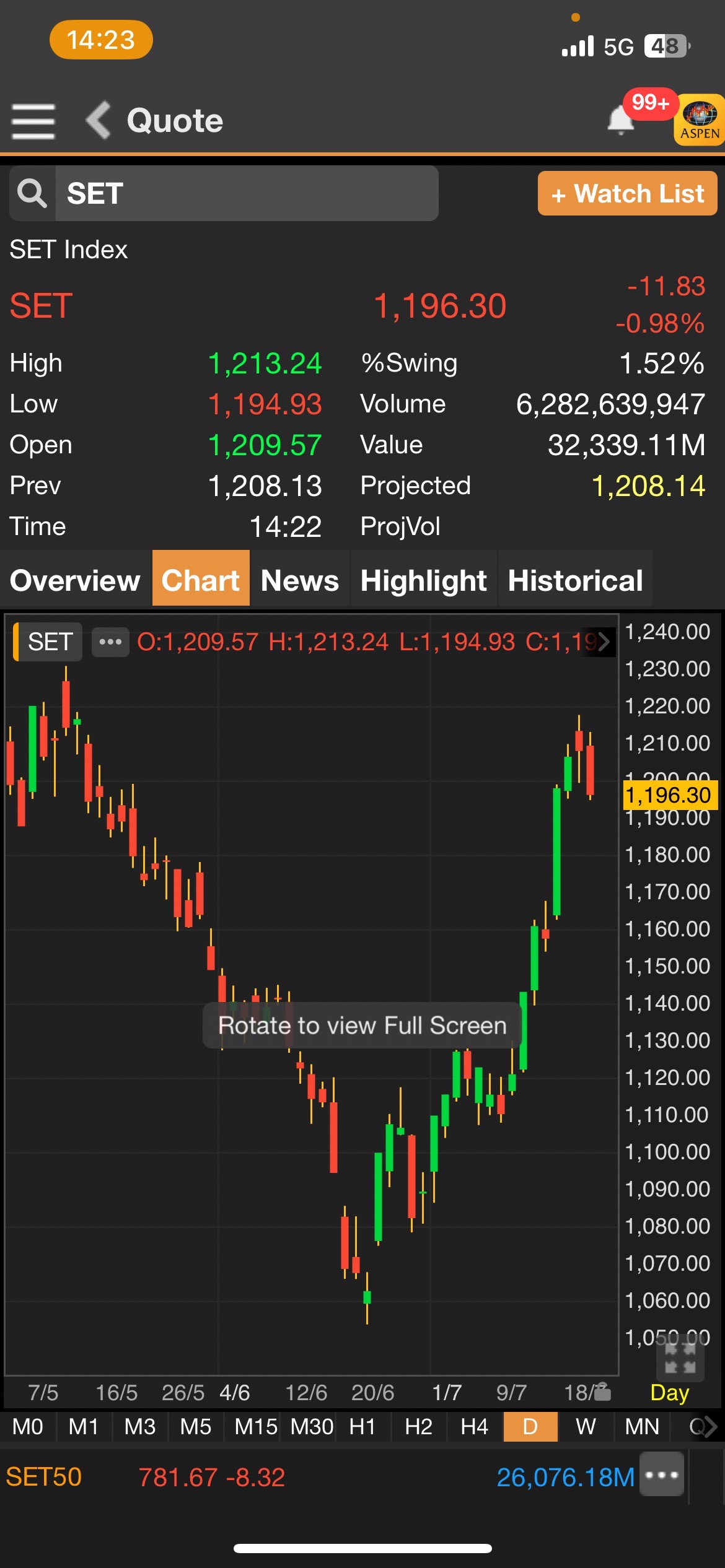Tap the Aspen logo icon
Viewport: 725px width, 1568px height.
[x=699, y=120]
